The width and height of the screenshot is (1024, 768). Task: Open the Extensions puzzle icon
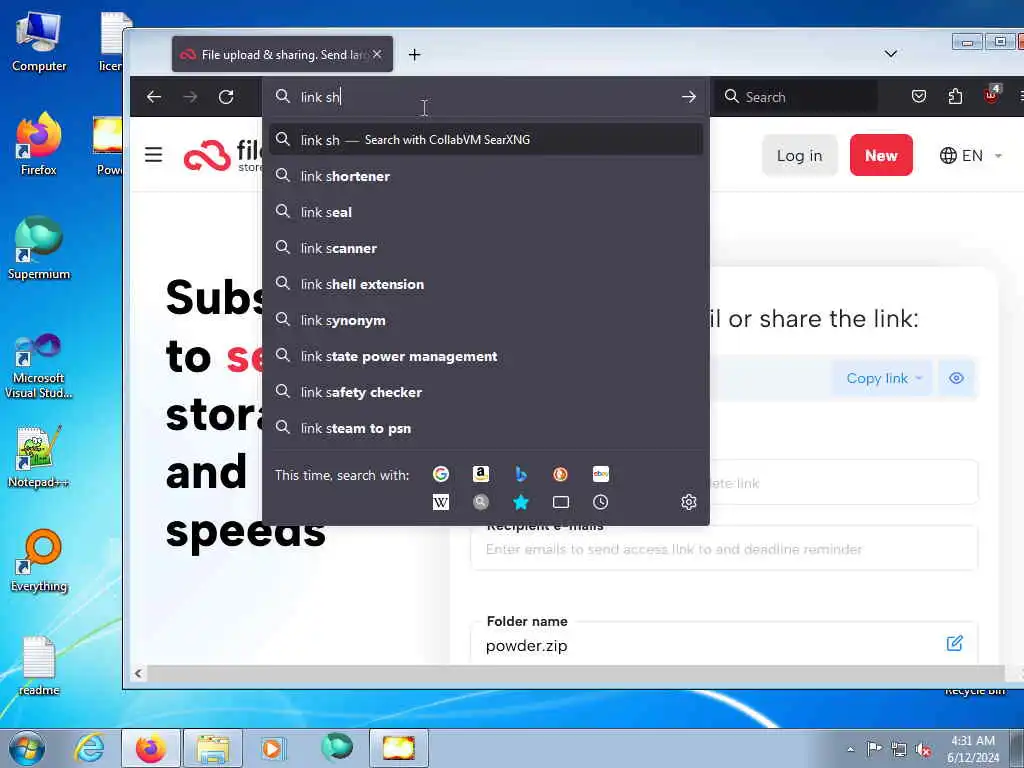click(955, 97)
